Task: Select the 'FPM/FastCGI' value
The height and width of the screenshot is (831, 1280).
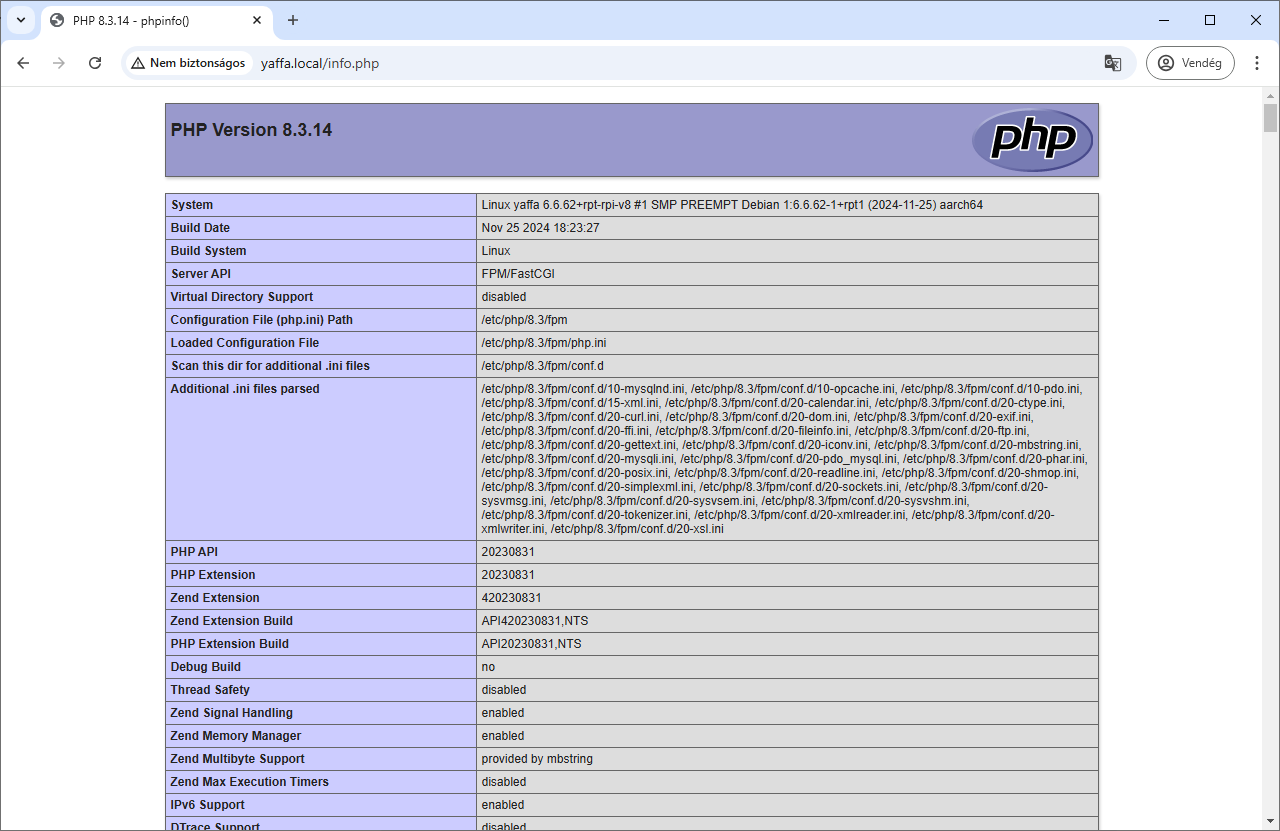Action: coord(518,274)
